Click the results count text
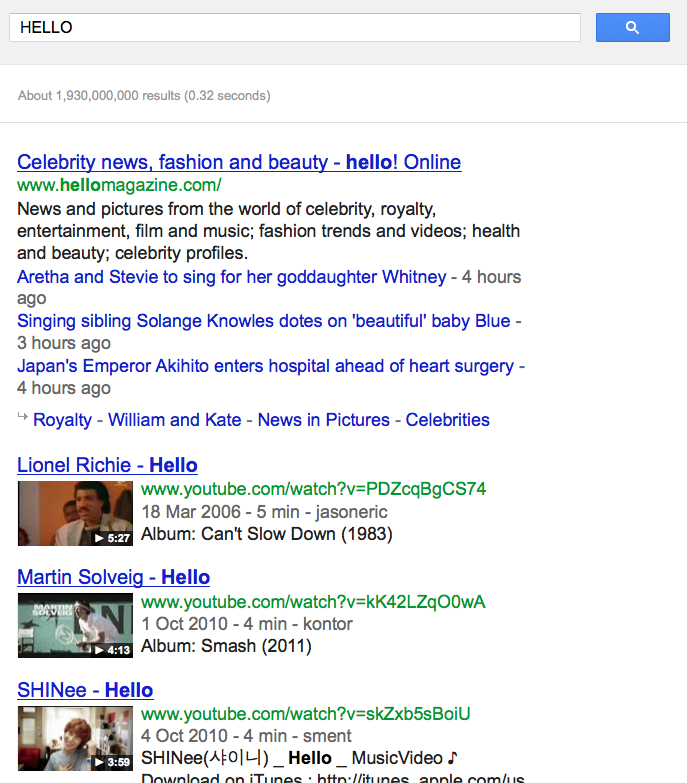This screenshot has width=687, height=783. point(144,95)
